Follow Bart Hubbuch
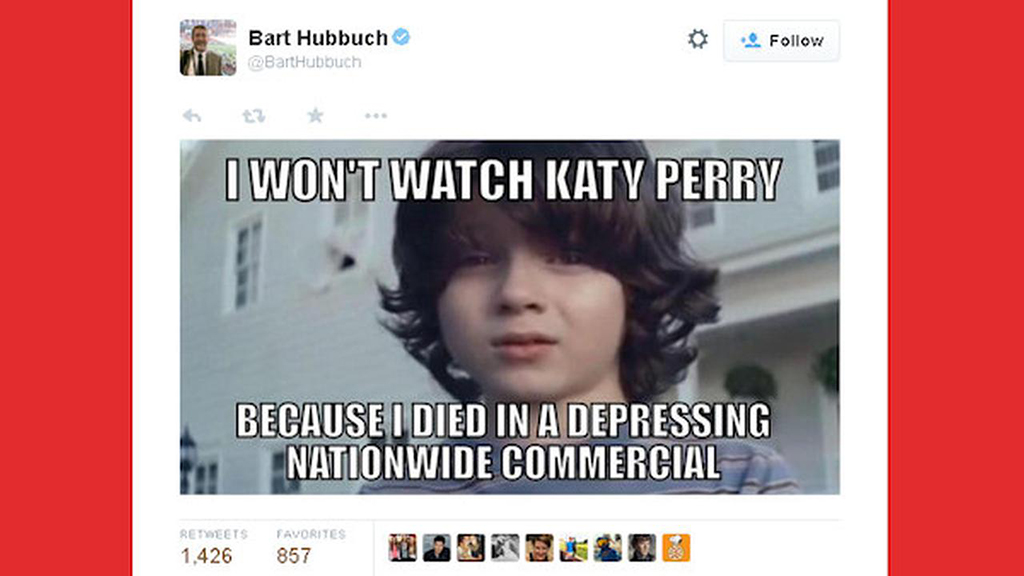Screen dimensions: 1024x576 [781, 40]
